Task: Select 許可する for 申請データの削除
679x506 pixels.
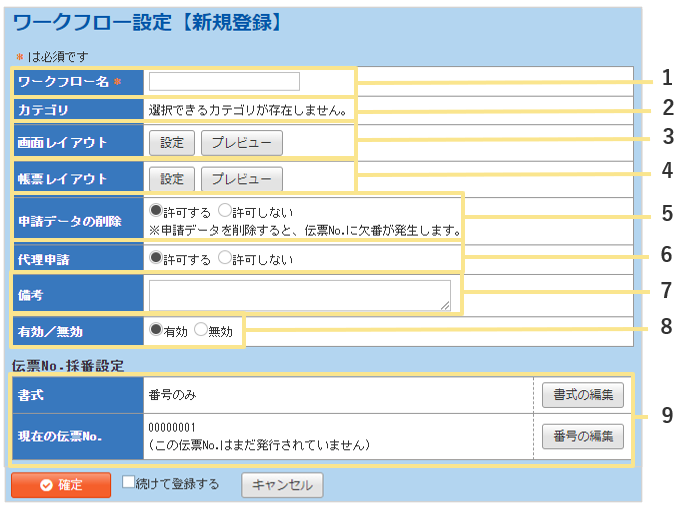Action: [155, 212]
